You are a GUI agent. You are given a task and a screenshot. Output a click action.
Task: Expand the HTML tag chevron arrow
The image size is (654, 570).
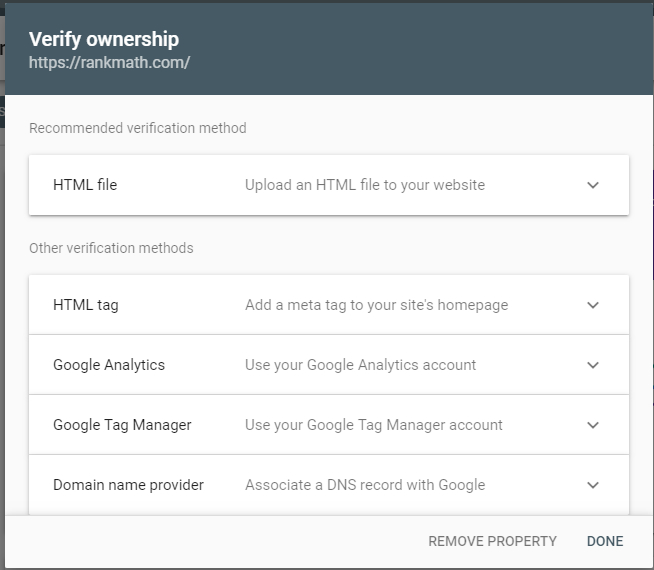[593, 305]
